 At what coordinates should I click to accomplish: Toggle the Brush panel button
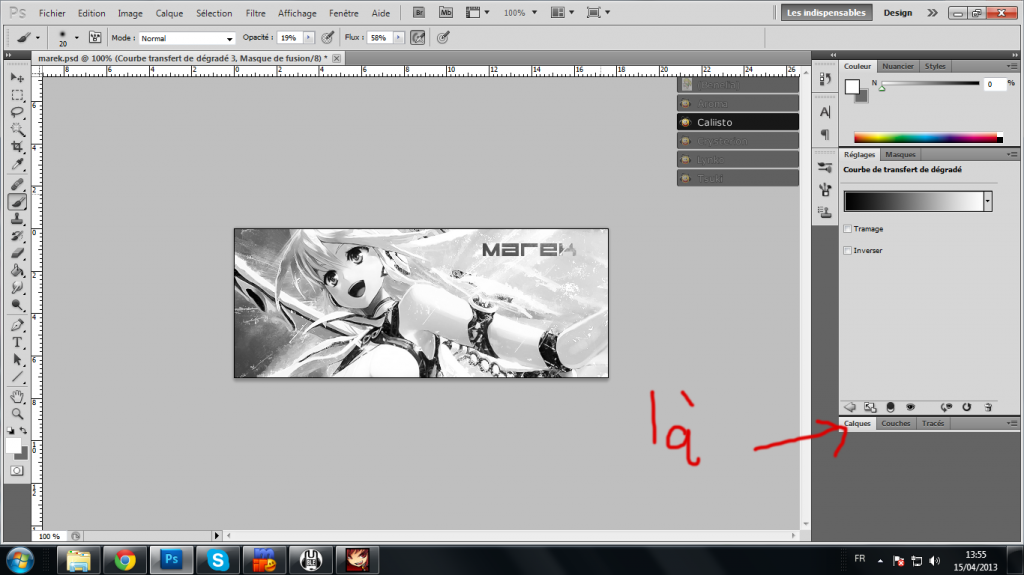[95, 38]
